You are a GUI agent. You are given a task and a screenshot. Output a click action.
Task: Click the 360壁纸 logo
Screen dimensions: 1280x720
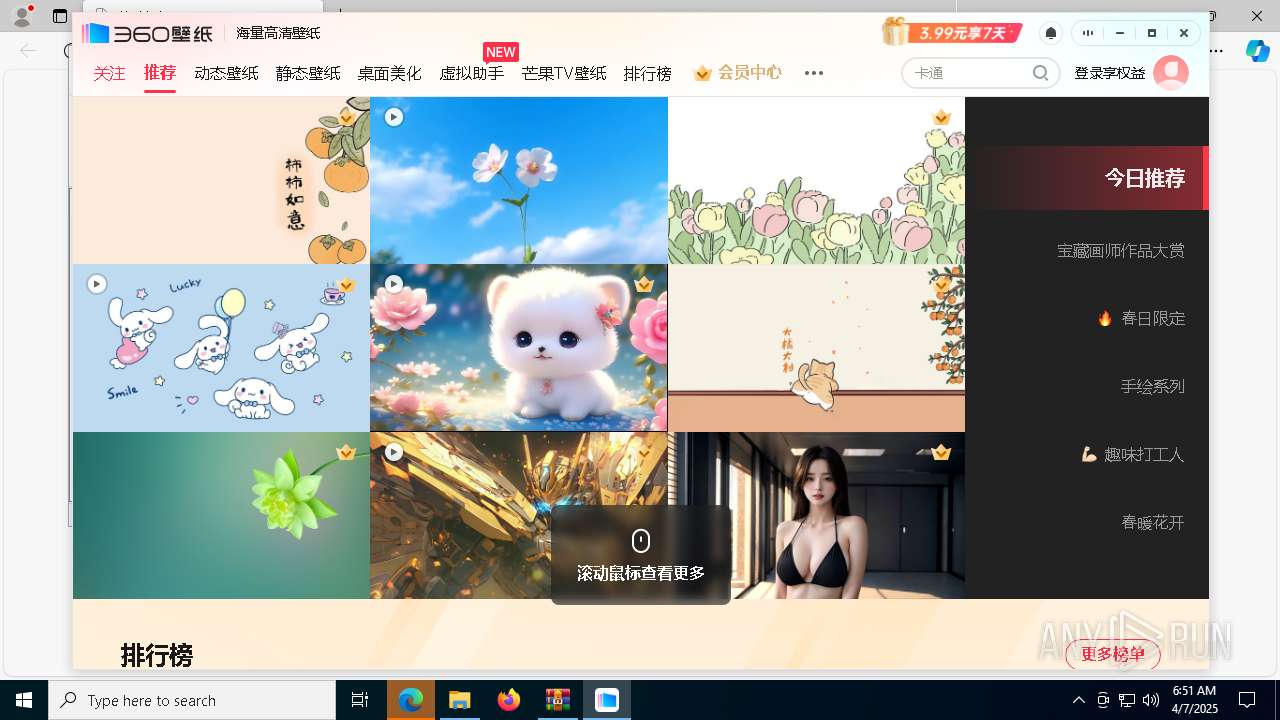click(x=148, y=33)
